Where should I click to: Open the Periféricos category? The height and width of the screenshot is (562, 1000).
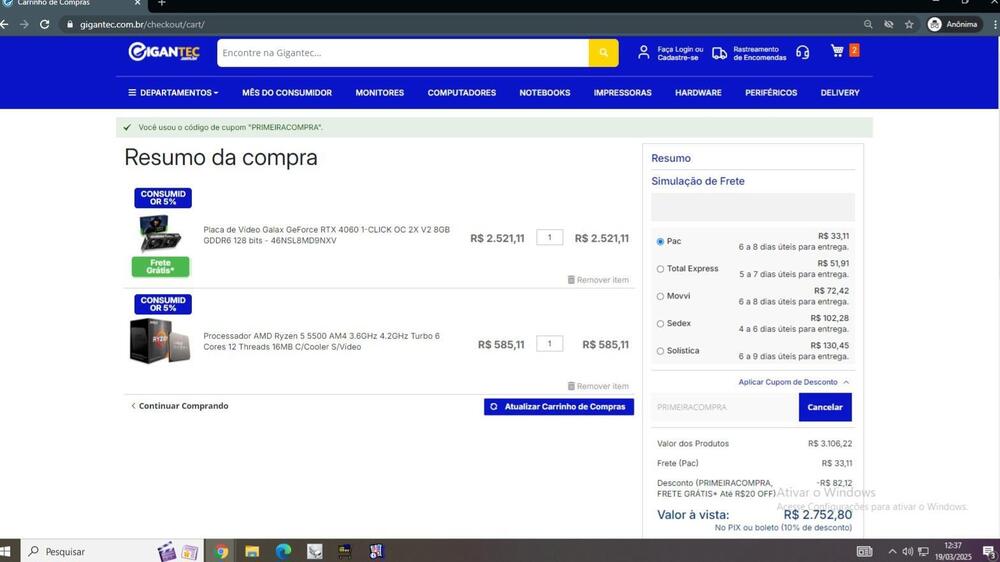coord(771,92)
